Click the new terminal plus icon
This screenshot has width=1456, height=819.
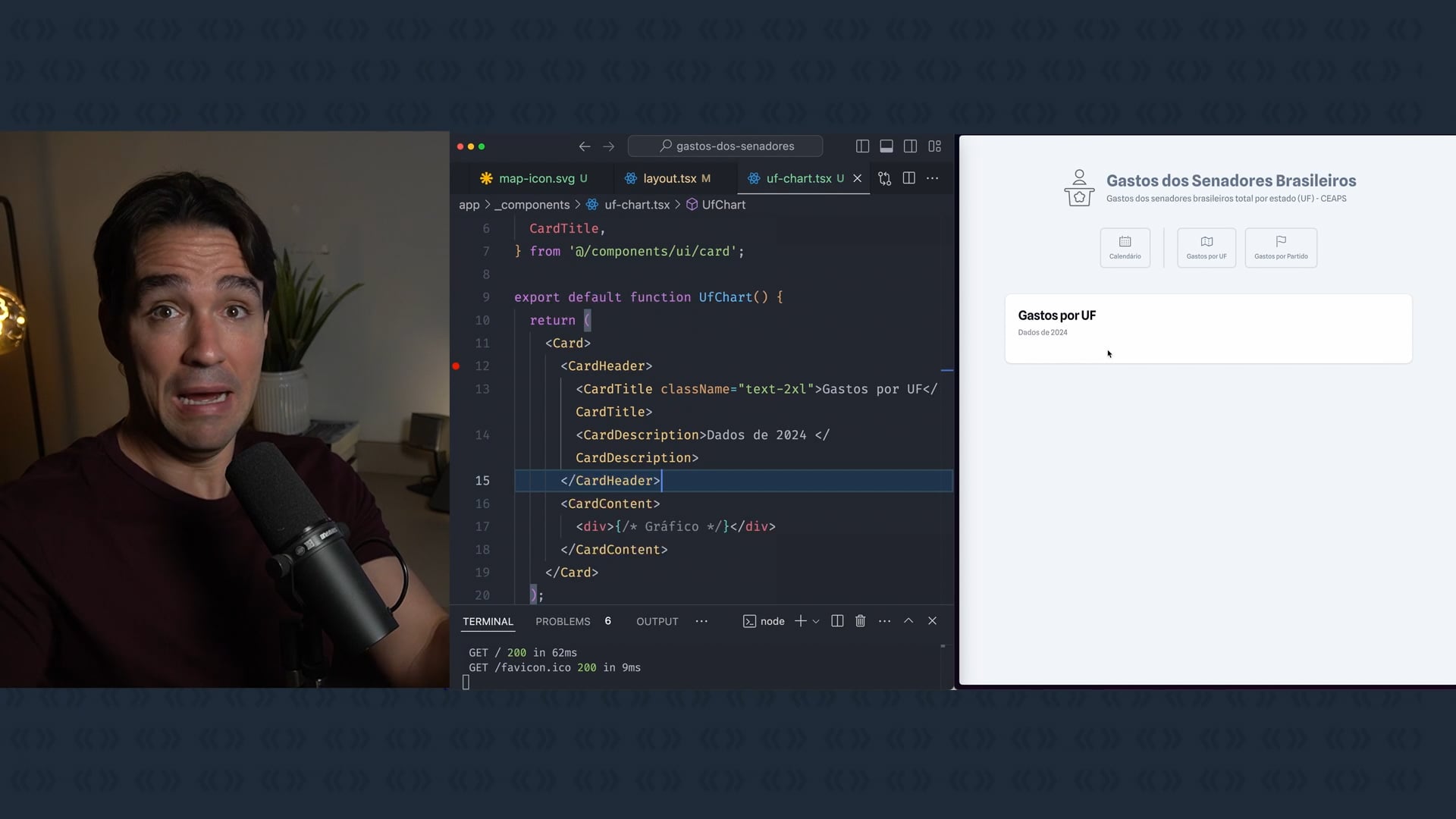(x=800, y=621)
